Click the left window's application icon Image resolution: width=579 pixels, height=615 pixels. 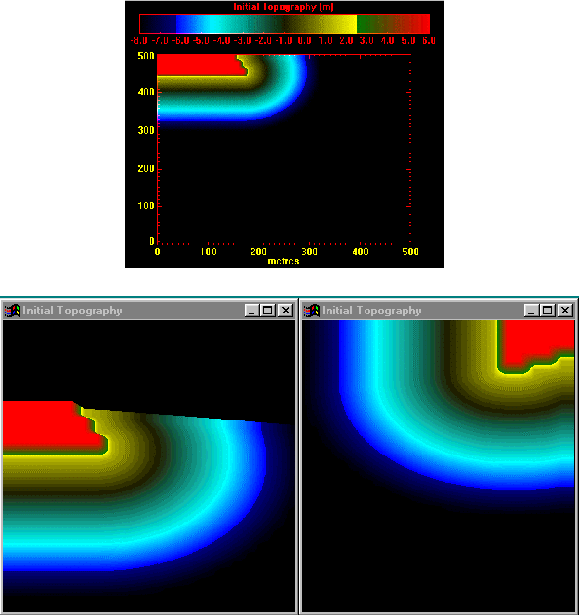[12, 311]
